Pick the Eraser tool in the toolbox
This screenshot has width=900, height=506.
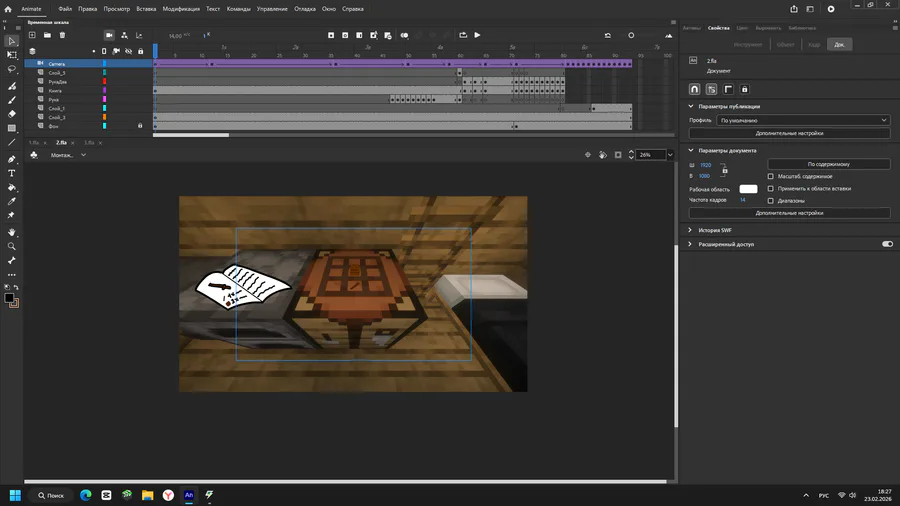(11, 114)
